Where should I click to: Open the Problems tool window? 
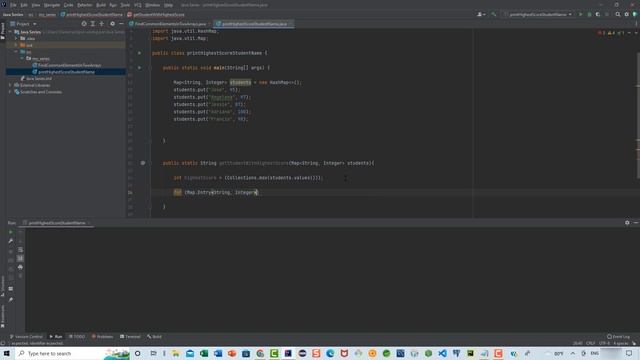[102, 337]
